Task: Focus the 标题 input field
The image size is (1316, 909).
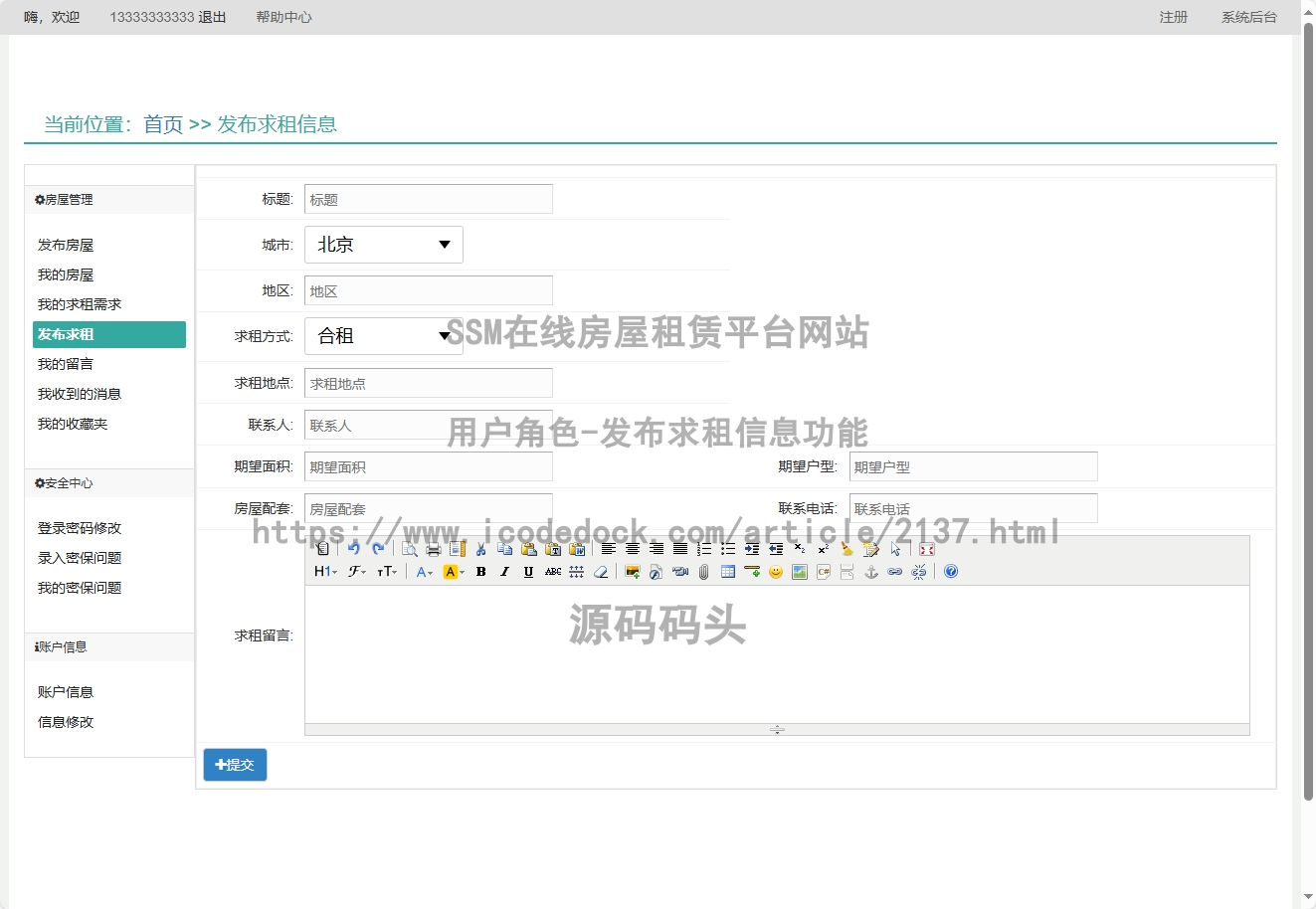Action: 429,199
